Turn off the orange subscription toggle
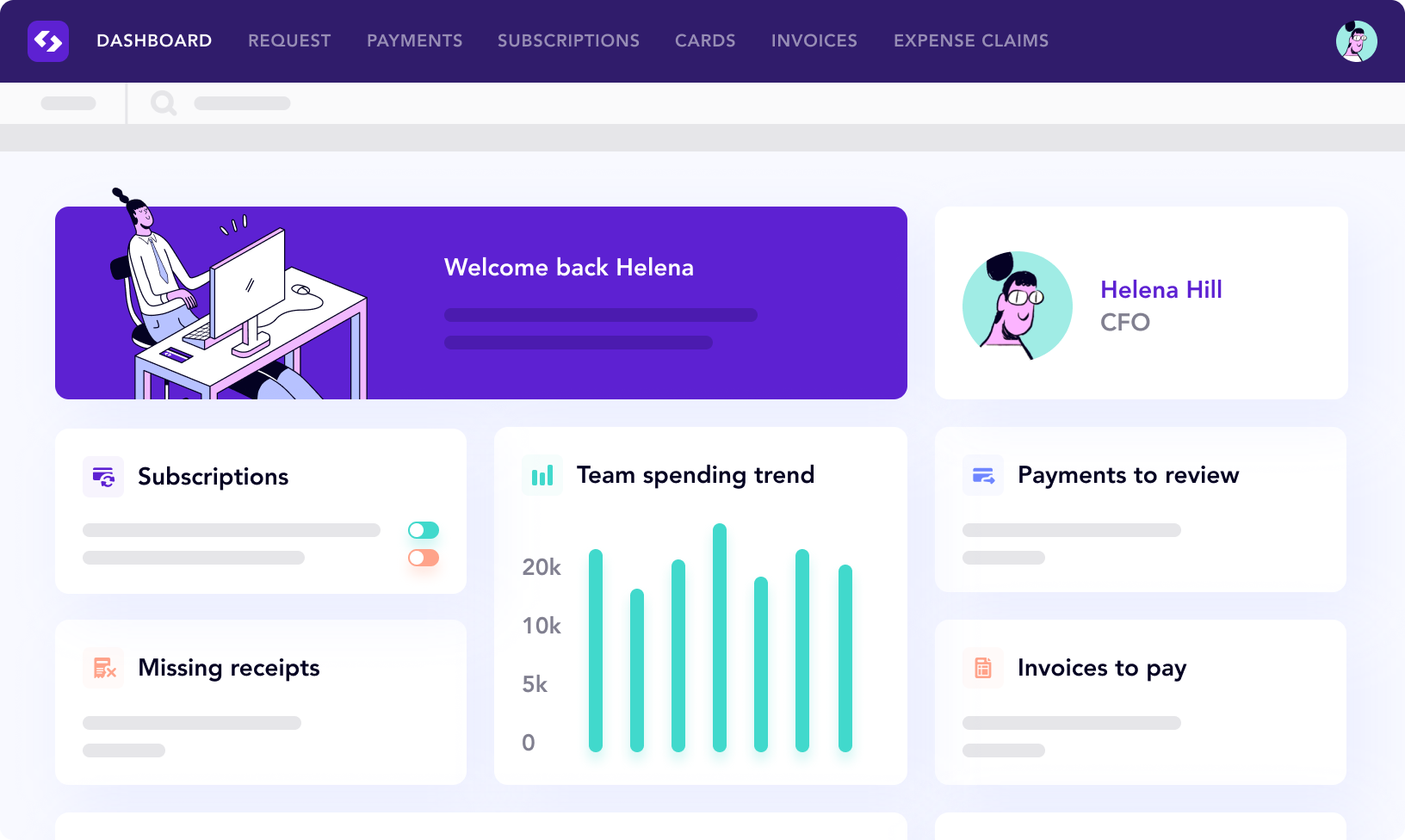This screenshot has width=1405, height=840. click(422, 558)
